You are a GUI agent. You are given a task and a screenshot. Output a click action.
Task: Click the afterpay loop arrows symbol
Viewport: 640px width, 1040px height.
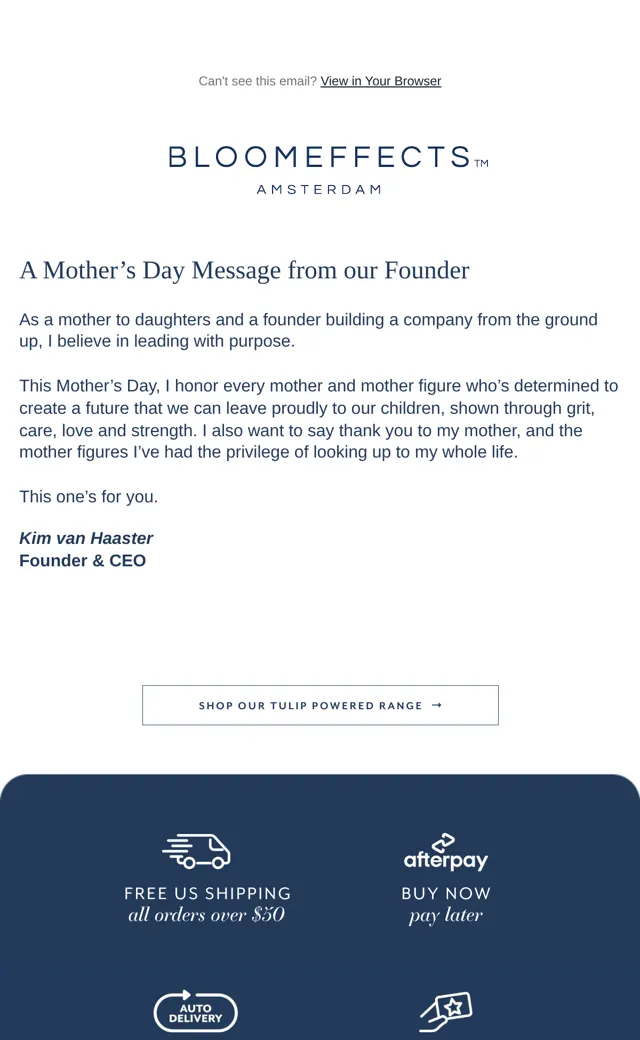(x=444, y=842)
